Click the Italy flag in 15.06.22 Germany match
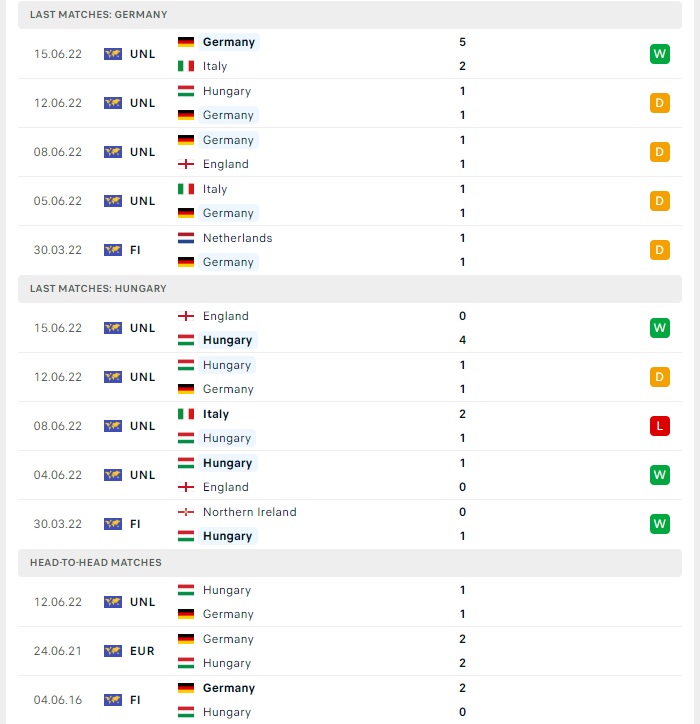This screenshot has width=700, height=724. coord(186,66)
